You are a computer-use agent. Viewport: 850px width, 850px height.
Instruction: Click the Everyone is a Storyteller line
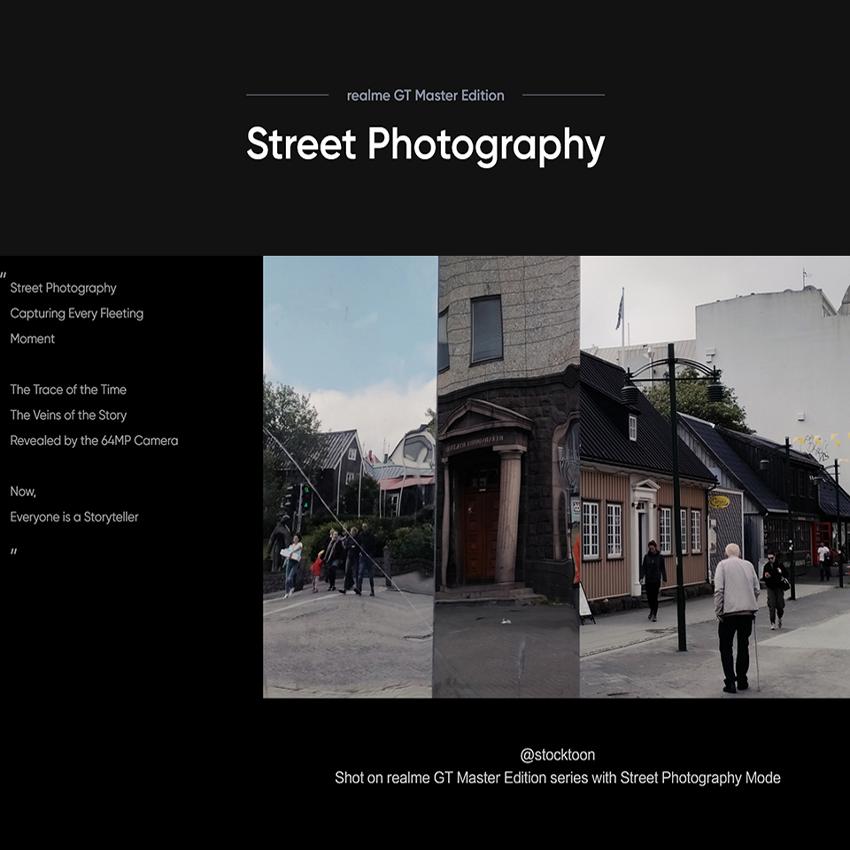tap(74, 517)
